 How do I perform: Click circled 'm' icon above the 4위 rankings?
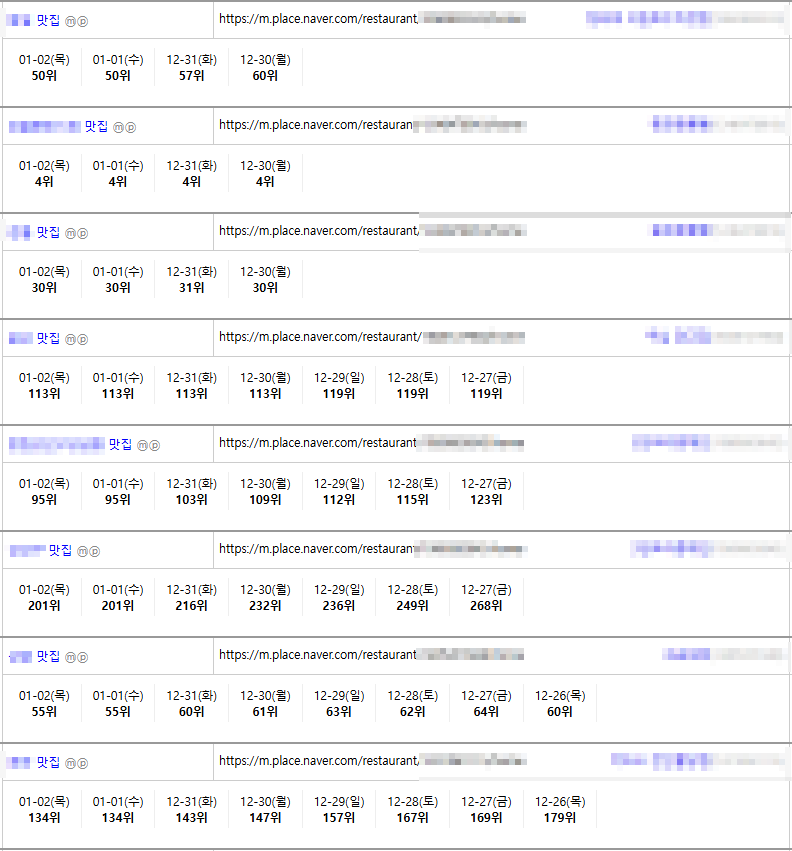118,127
